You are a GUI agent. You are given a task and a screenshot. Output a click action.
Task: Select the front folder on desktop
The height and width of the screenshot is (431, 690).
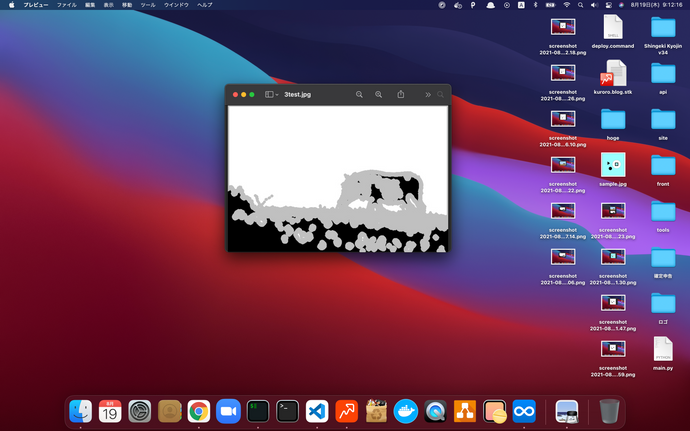(x=663, y=170)
